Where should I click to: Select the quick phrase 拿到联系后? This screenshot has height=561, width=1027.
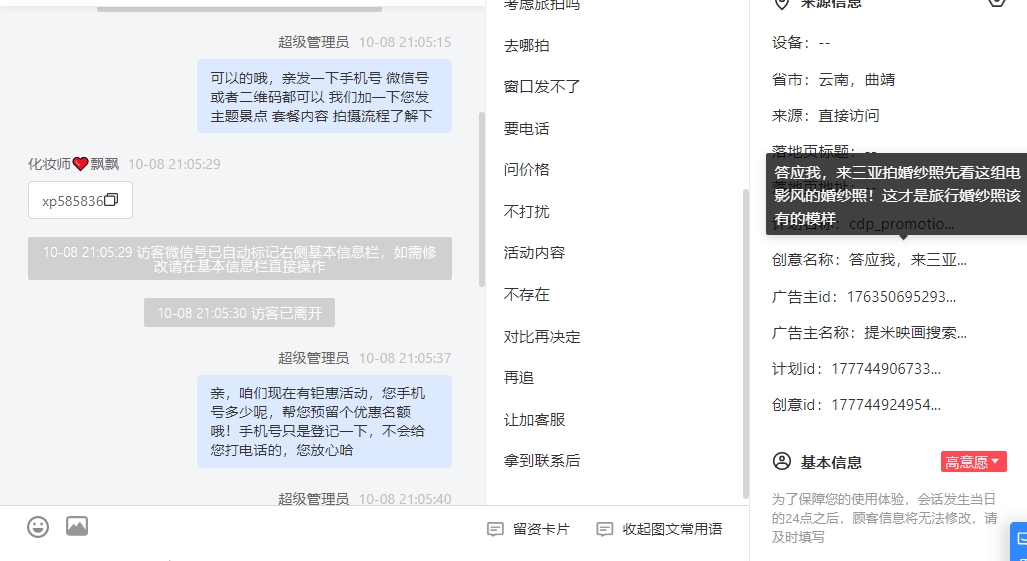click(x=542, y=461)
